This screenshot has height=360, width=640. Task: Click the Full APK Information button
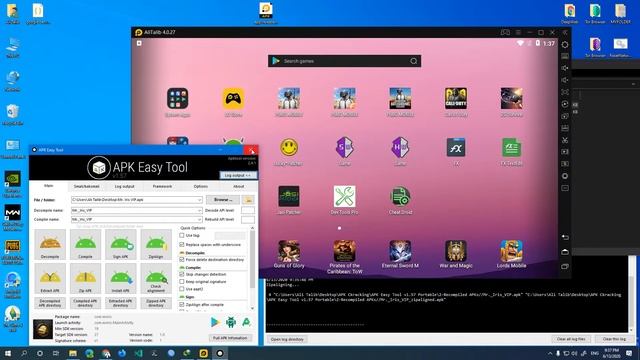[x=230, y=338]
